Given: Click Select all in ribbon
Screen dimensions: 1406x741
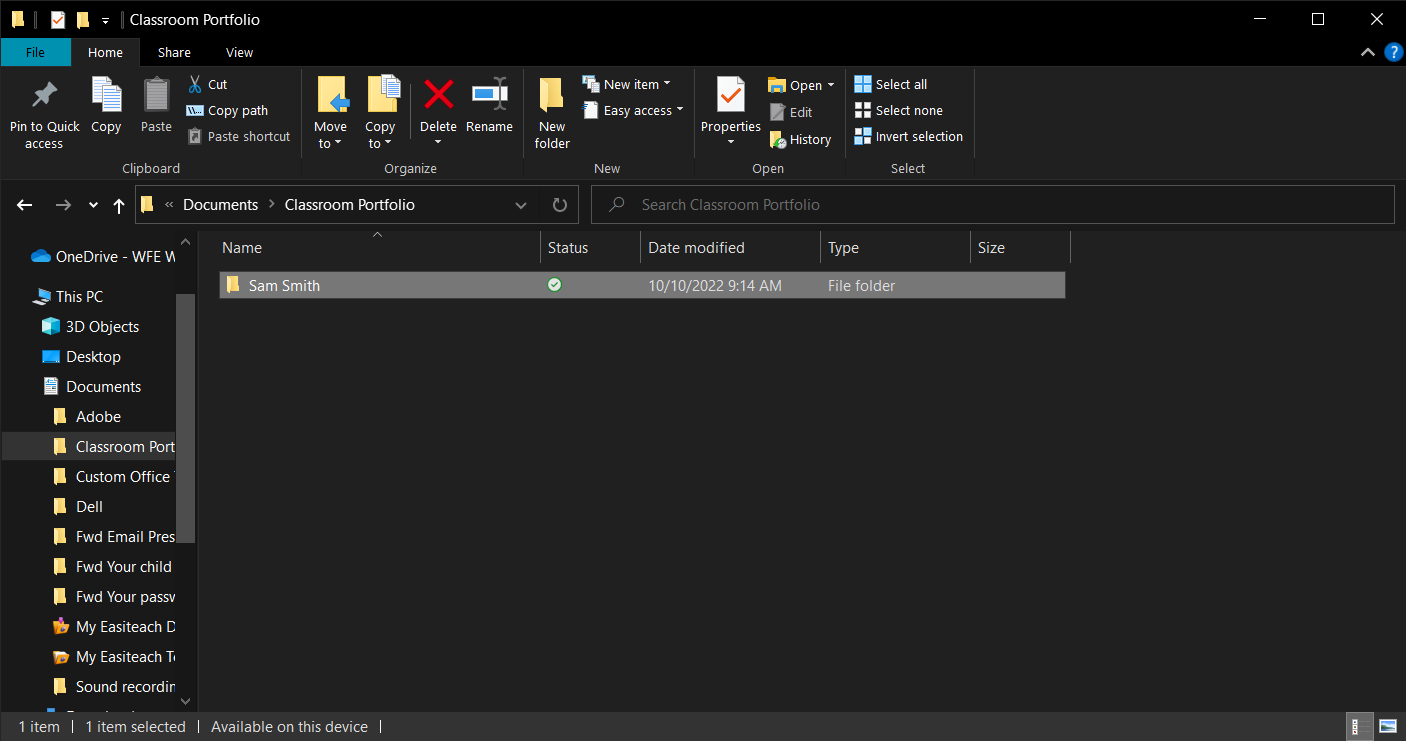Looking at the screenshot, I should click(x=890, y=85).
